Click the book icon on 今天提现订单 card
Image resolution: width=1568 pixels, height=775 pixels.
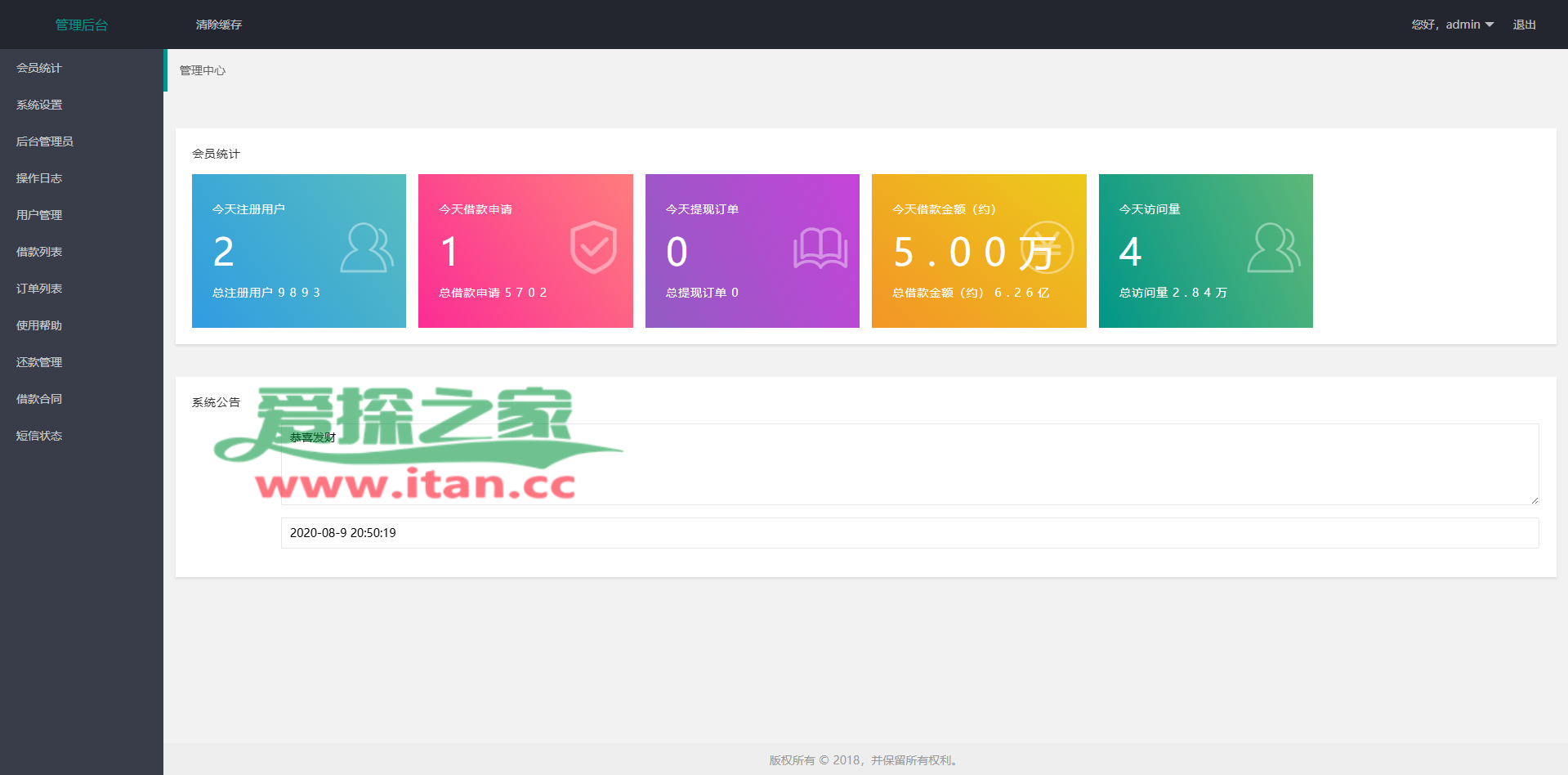click(820, 248)
